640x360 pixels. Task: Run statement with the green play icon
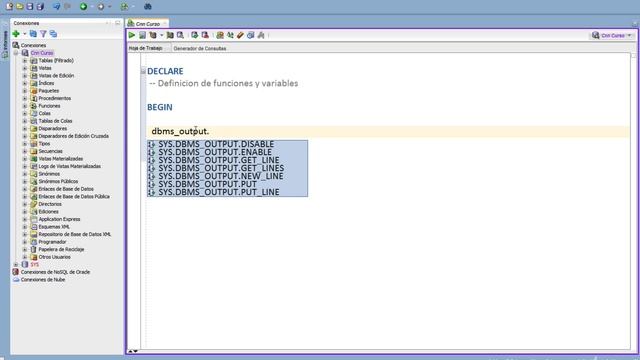click(132, 36)
